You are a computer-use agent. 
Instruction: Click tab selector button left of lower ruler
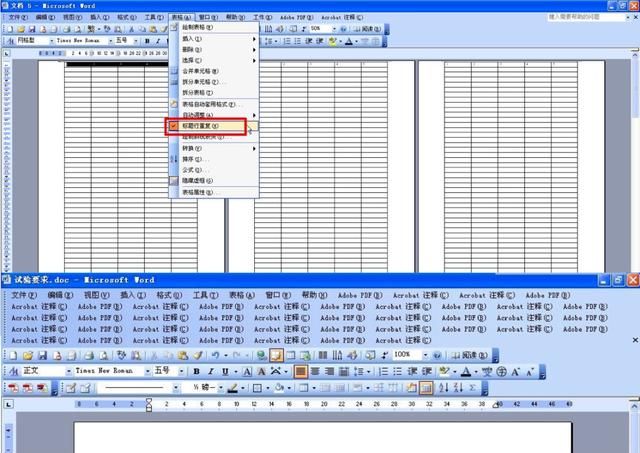coord(9,404)
